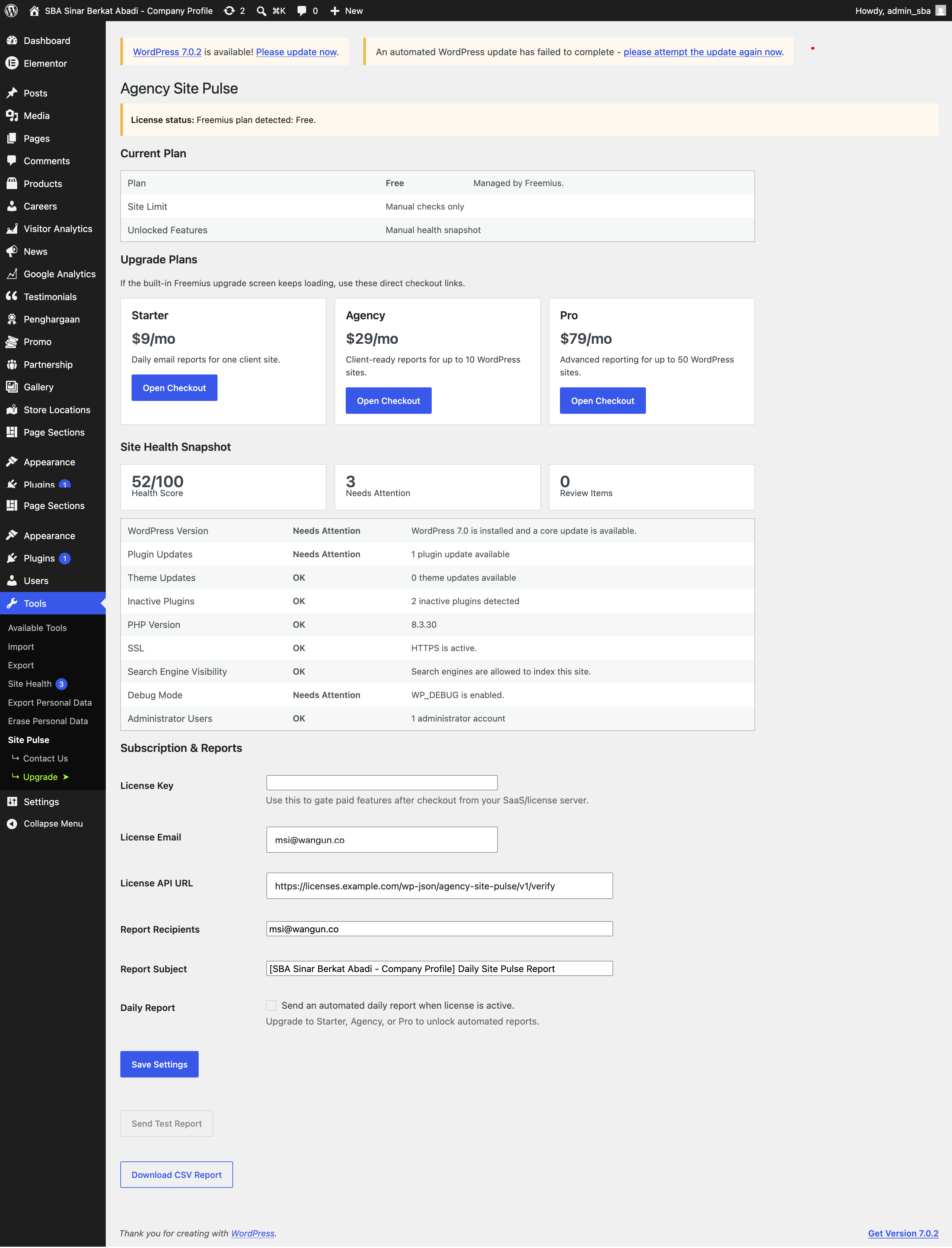Click Open Checkout for Agency plan
This screenshot has height=1248, width=952.
(389, 401)
